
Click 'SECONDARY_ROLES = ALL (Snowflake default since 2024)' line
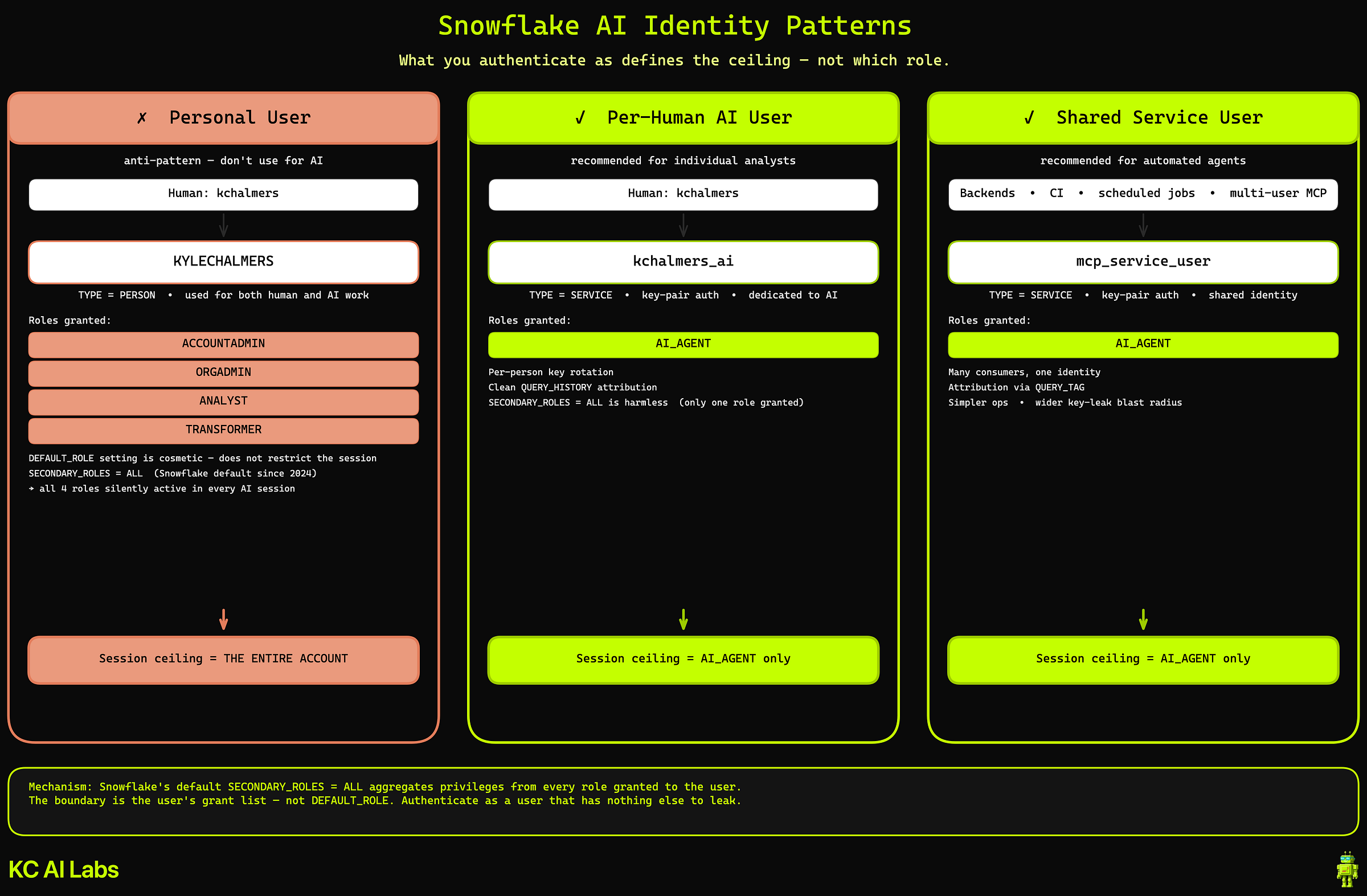[x=173, y=473]
